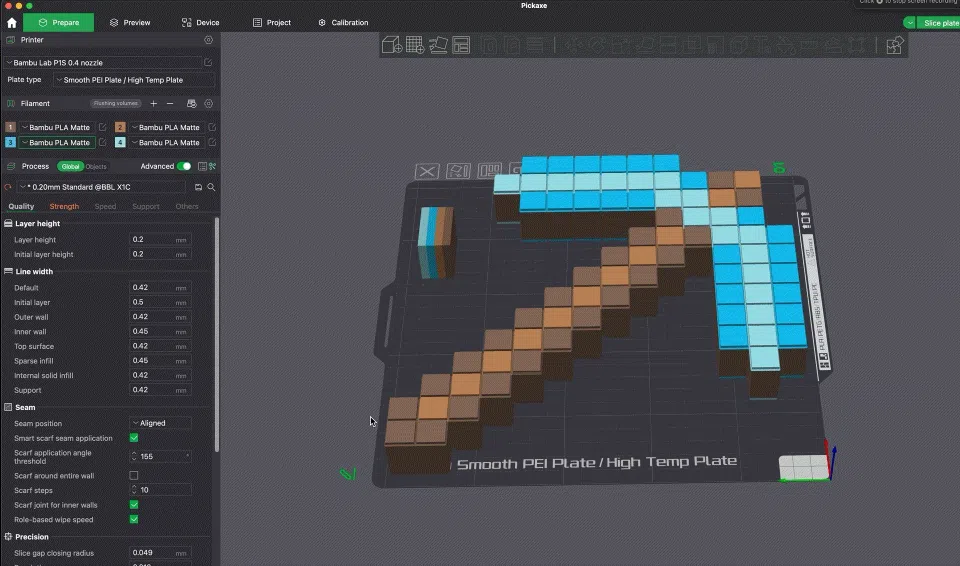This screenshot has width=960, height=566.
Task: Edit the Bambu Lab P1S printer preset
Action: coord(208,62)
